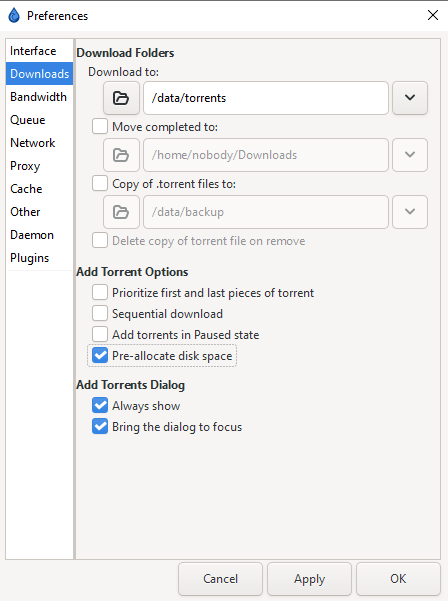Click the folder icon beside /data/backup
This screenshot has height=601, width=448.
coord(121,212)
